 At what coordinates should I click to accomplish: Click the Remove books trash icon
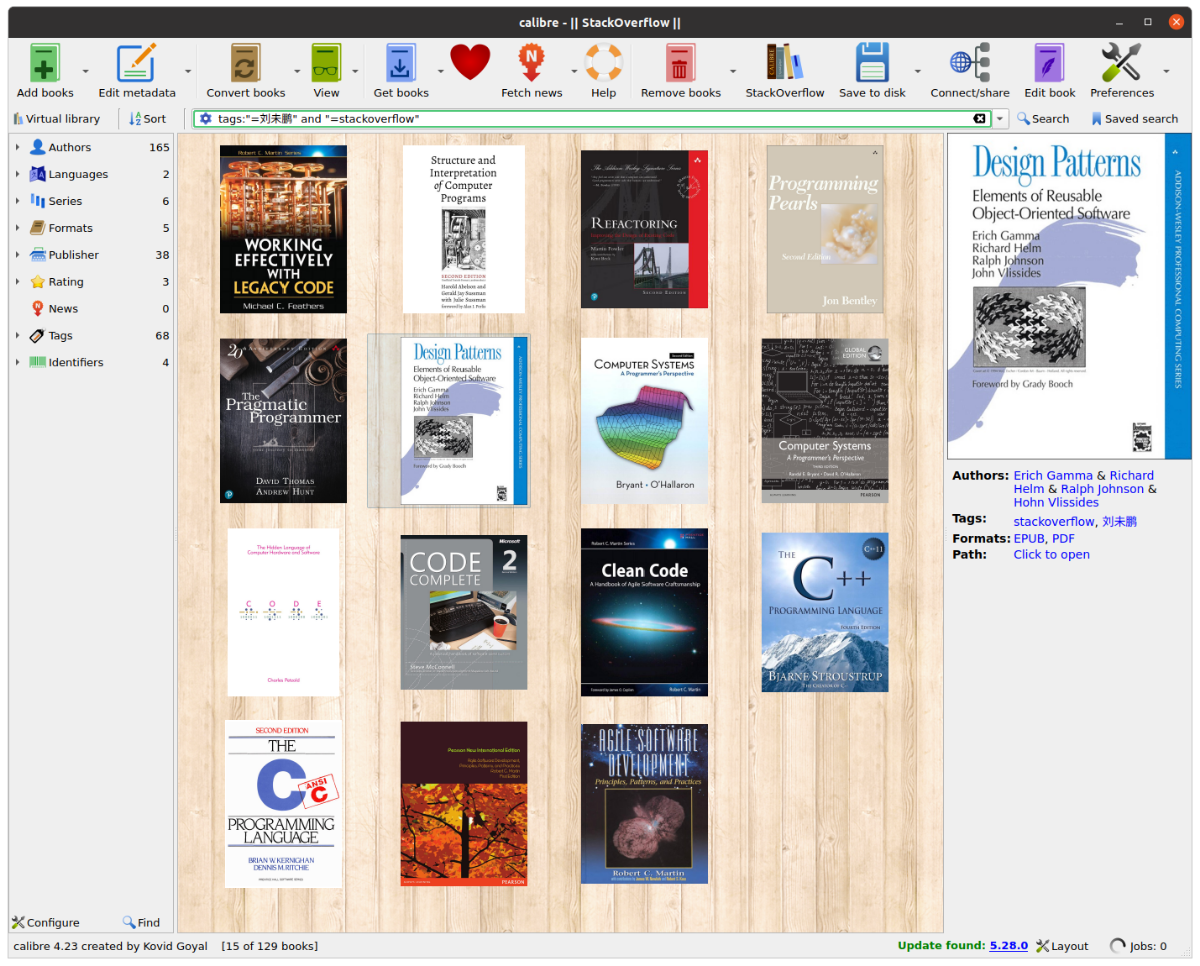(681, 63)
